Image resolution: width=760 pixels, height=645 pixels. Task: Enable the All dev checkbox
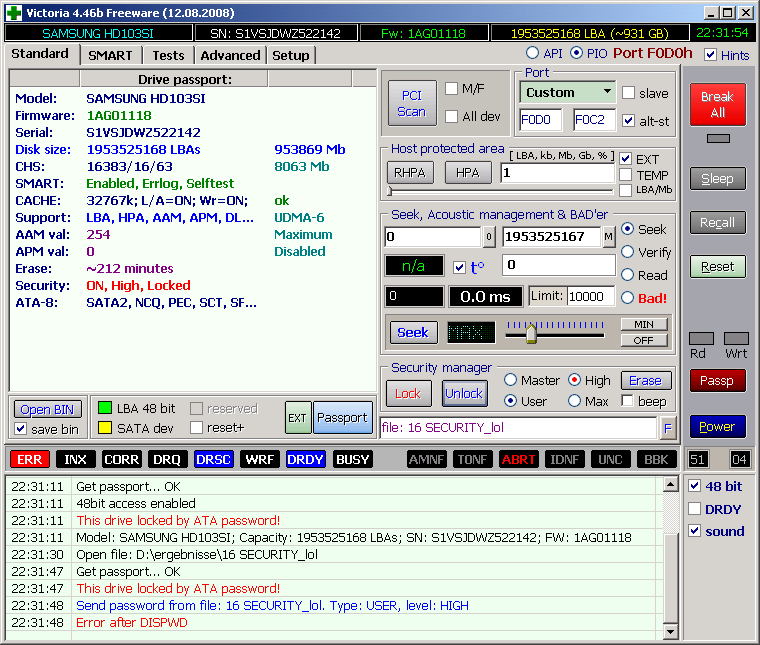(451, 116)
